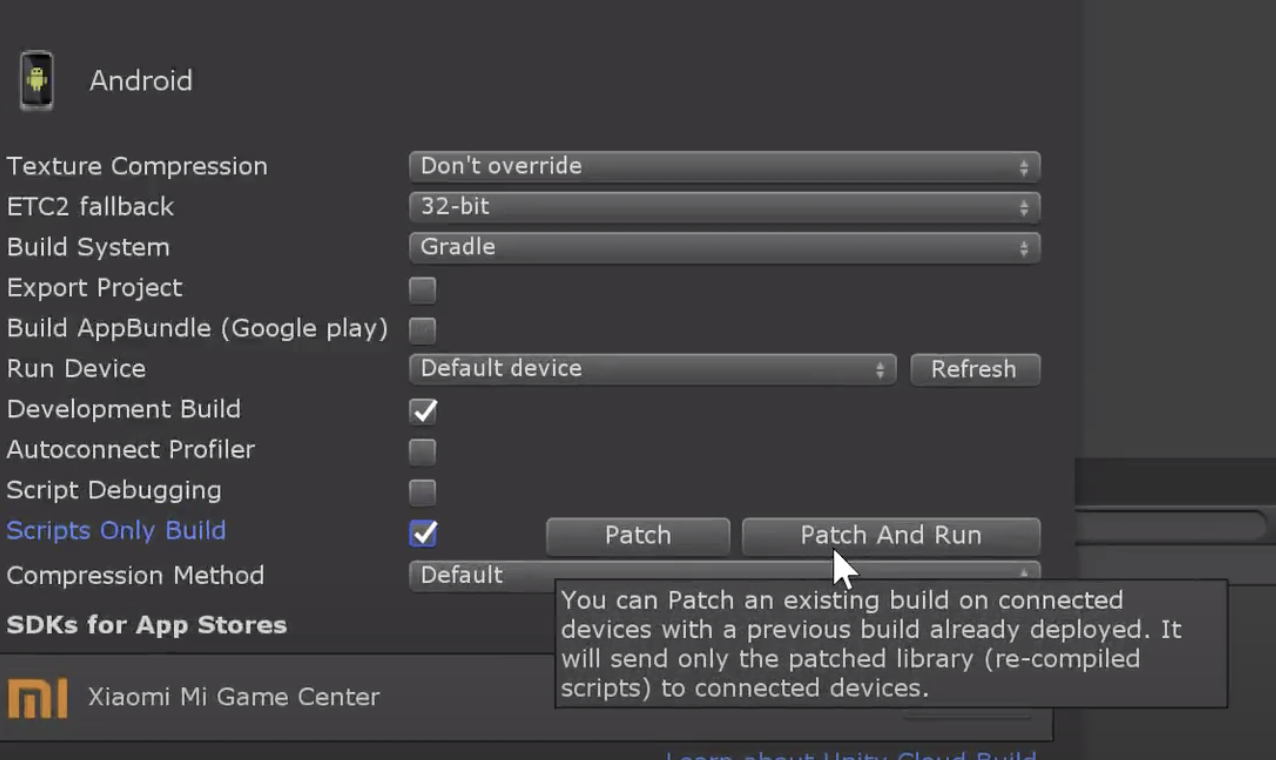The image size is (1276, 760).
Task: Click the Patch And Run button
Action: pos(890,535)
